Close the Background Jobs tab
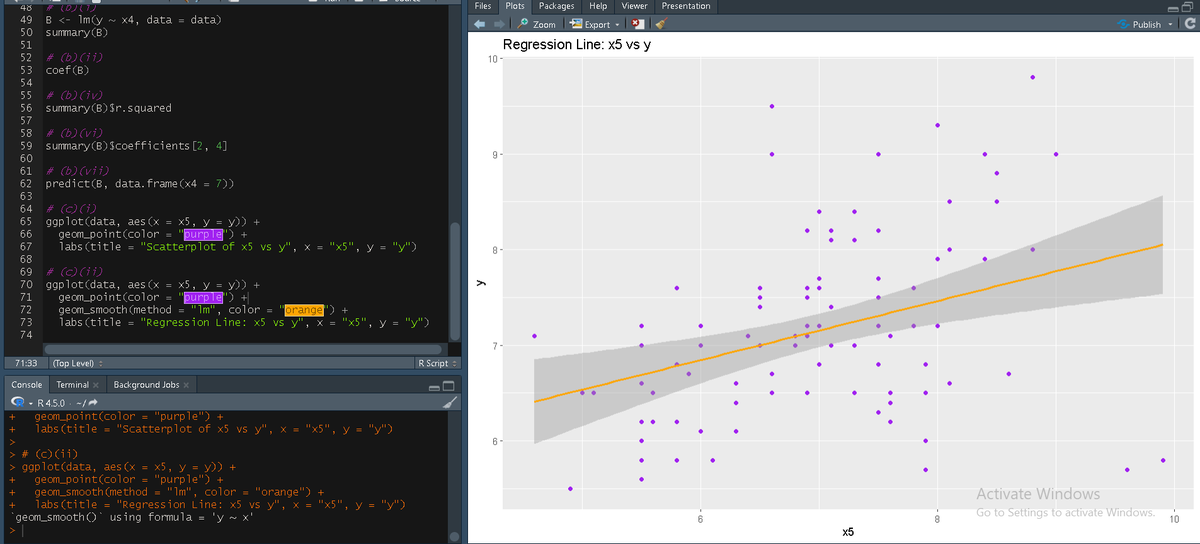1200x544 pixels. (187, 385)
